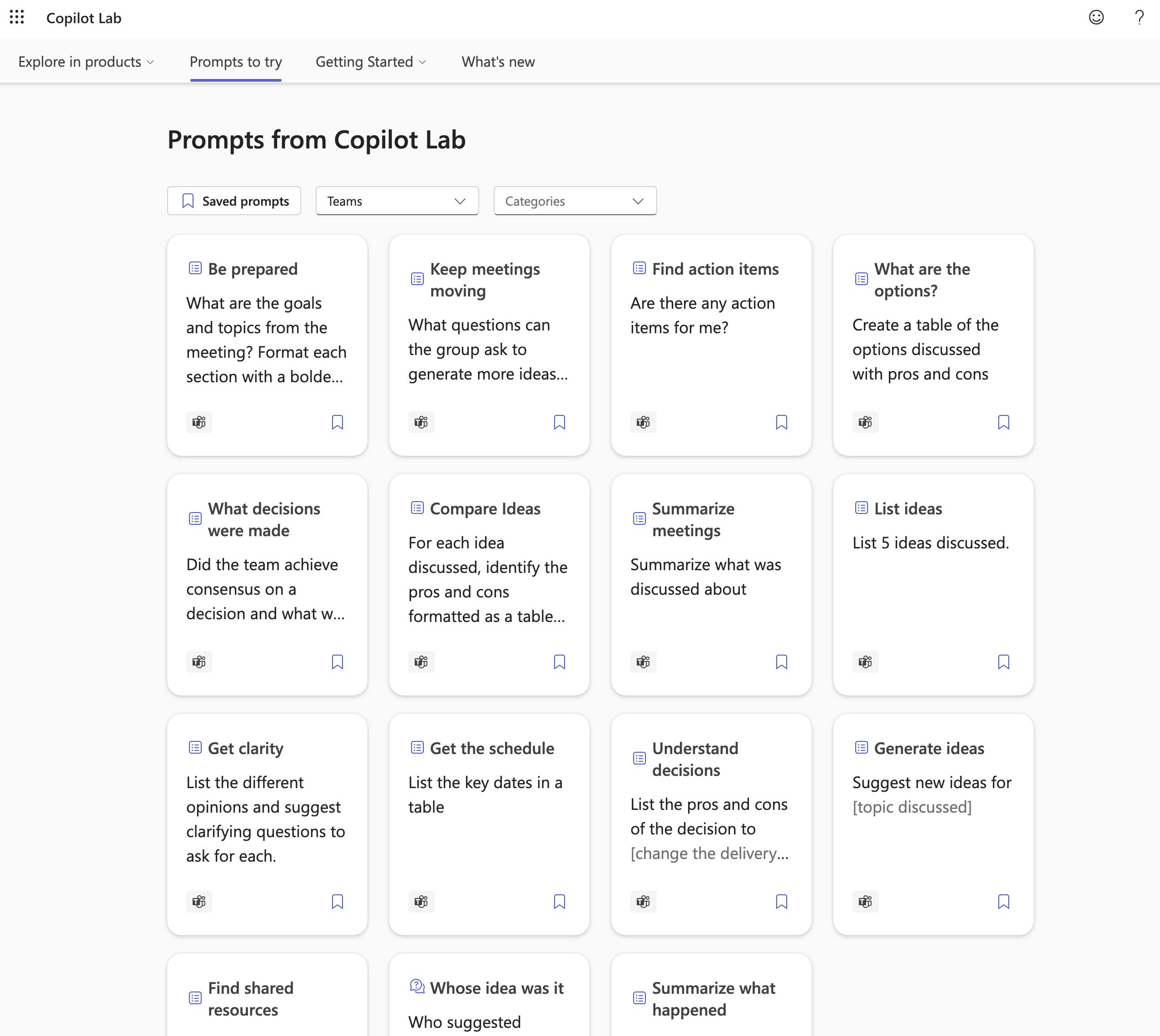
Task: Bookmark the Be prepared prompt
Action: 337,422
